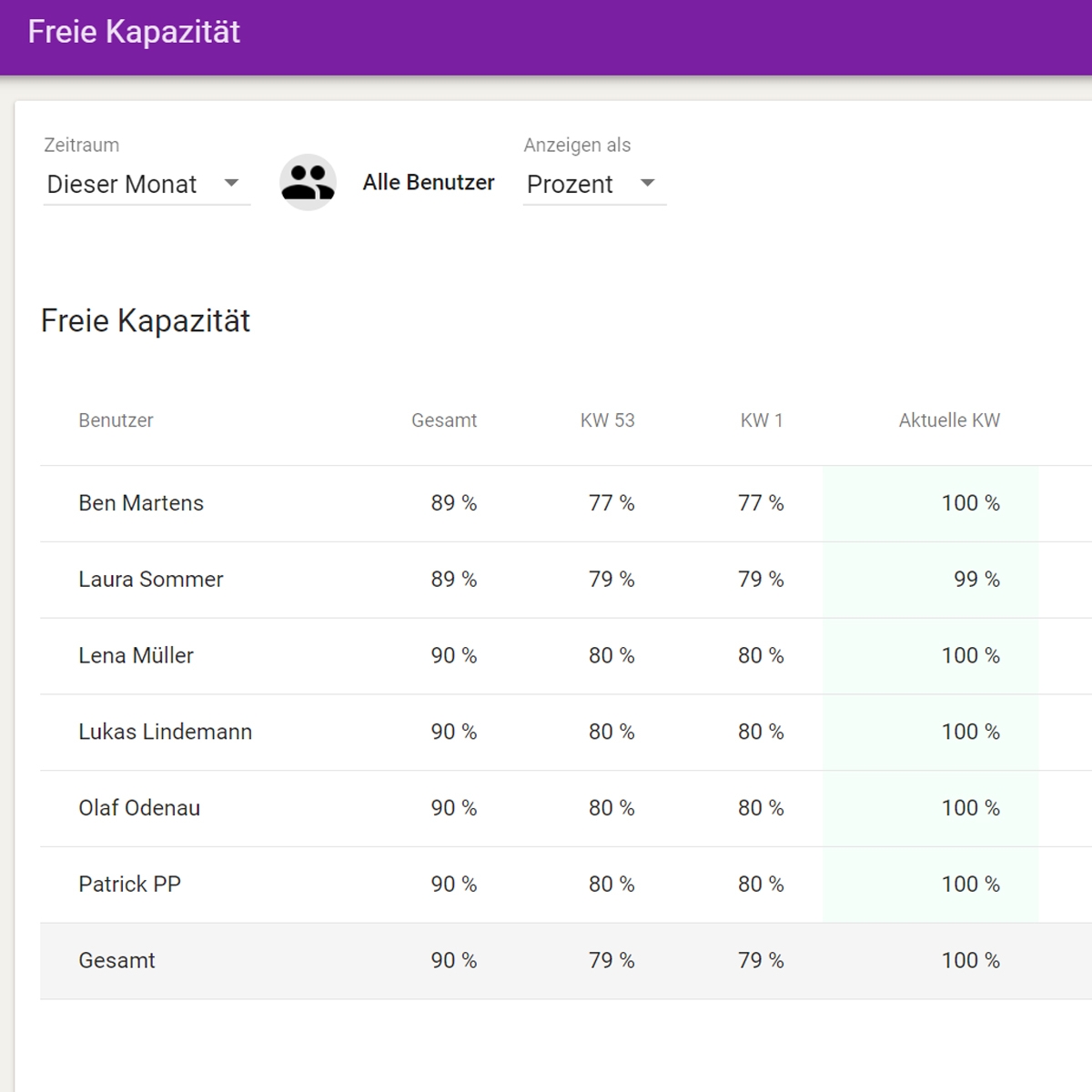Click the Gesamt column header

443,420
